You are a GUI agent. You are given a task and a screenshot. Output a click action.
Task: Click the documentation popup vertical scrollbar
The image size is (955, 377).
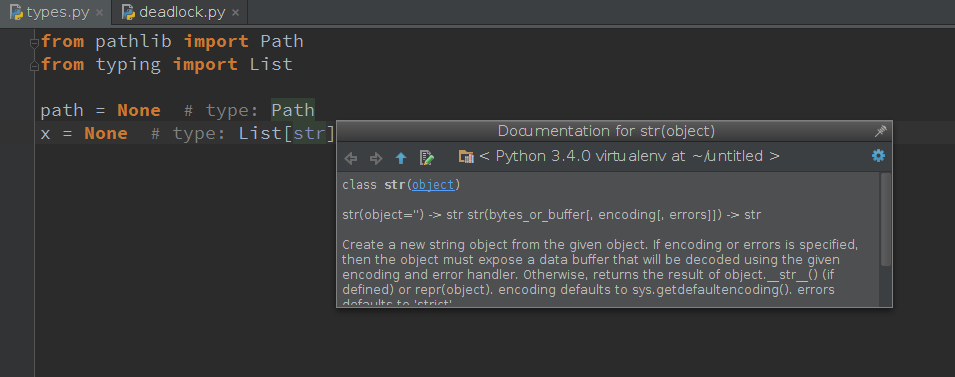click(x=886, y=219)
